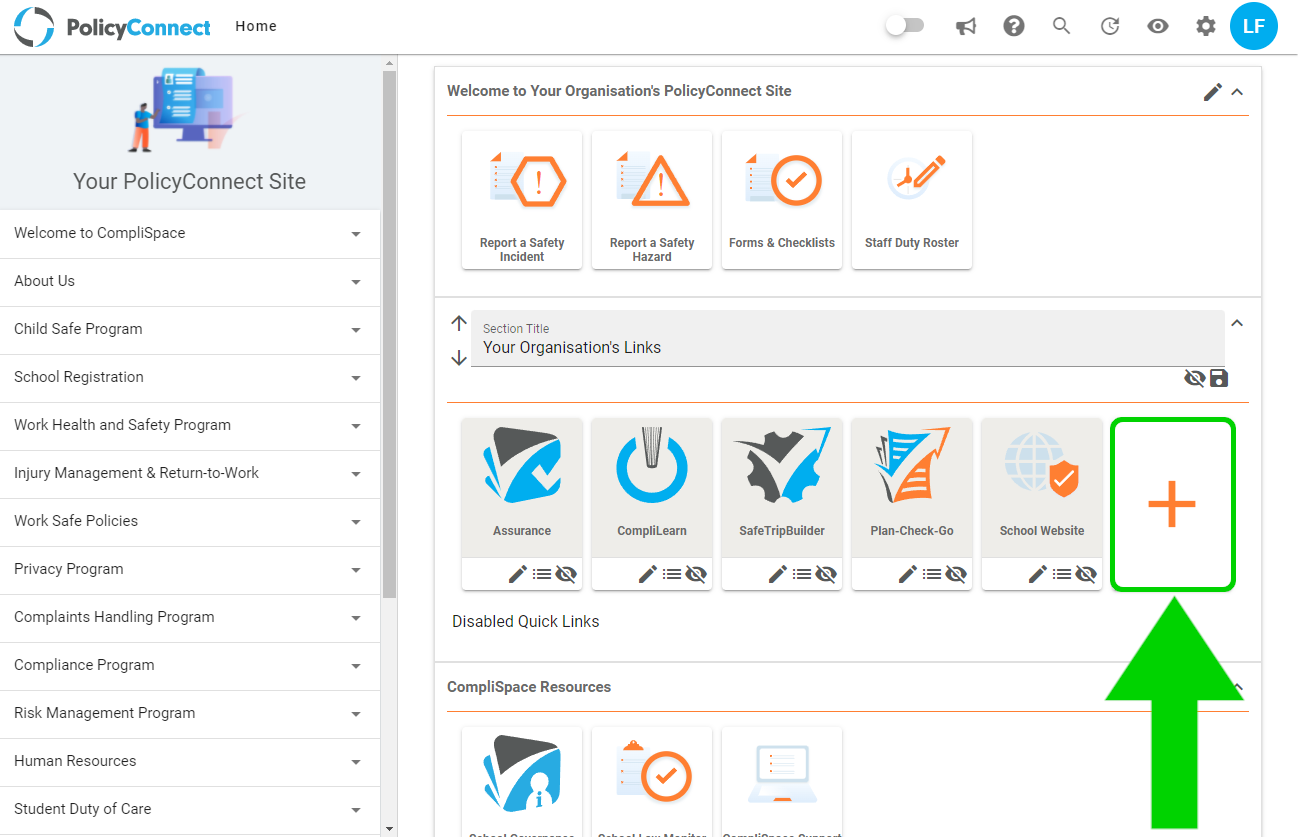This screenshot has height=837, width=1298.
Task: Expand Injury Management & Return-to-Work menu
Action: [x=190, y=473]
